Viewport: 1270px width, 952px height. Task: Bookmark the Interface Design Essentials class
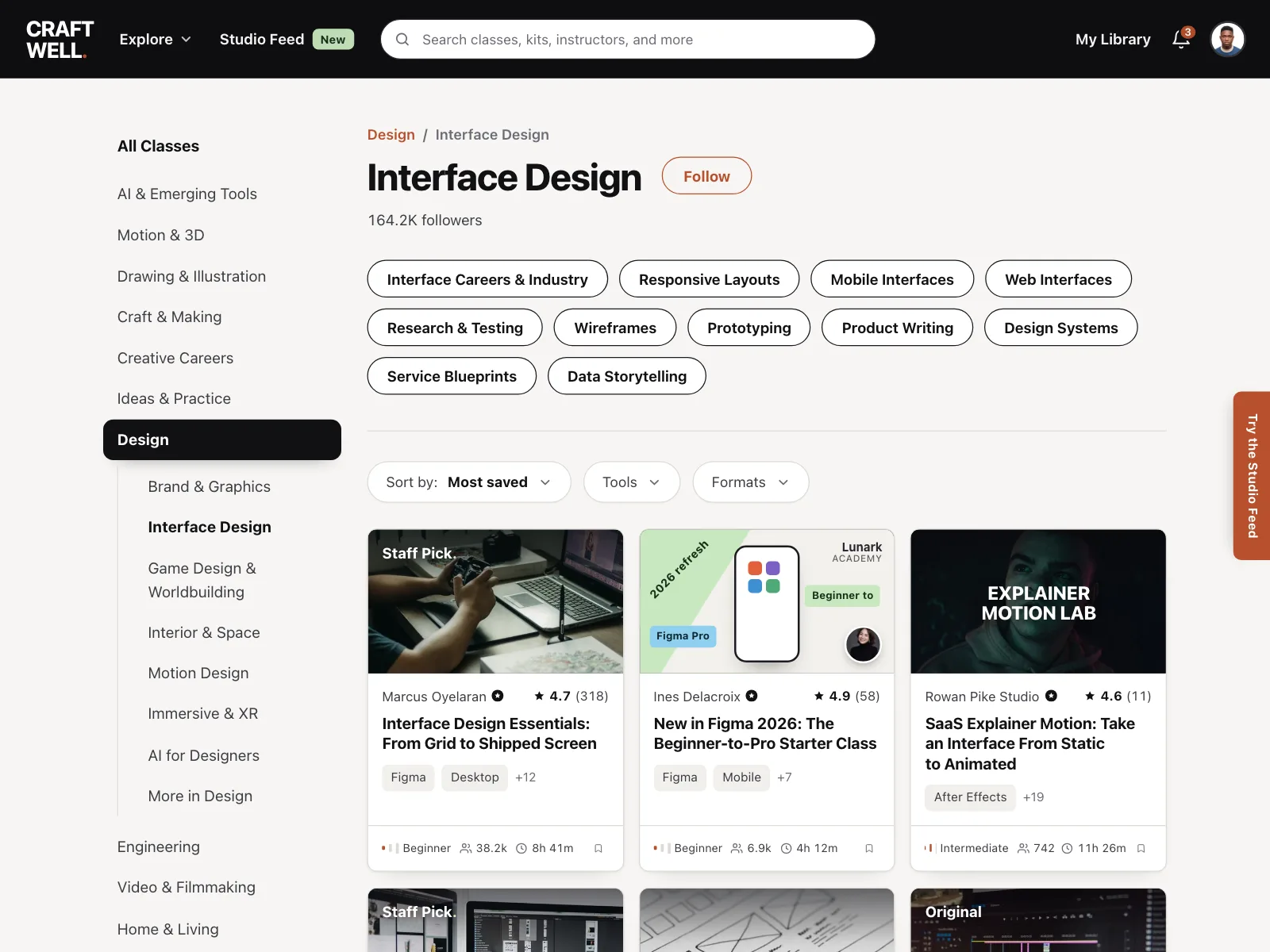point(598,848)
